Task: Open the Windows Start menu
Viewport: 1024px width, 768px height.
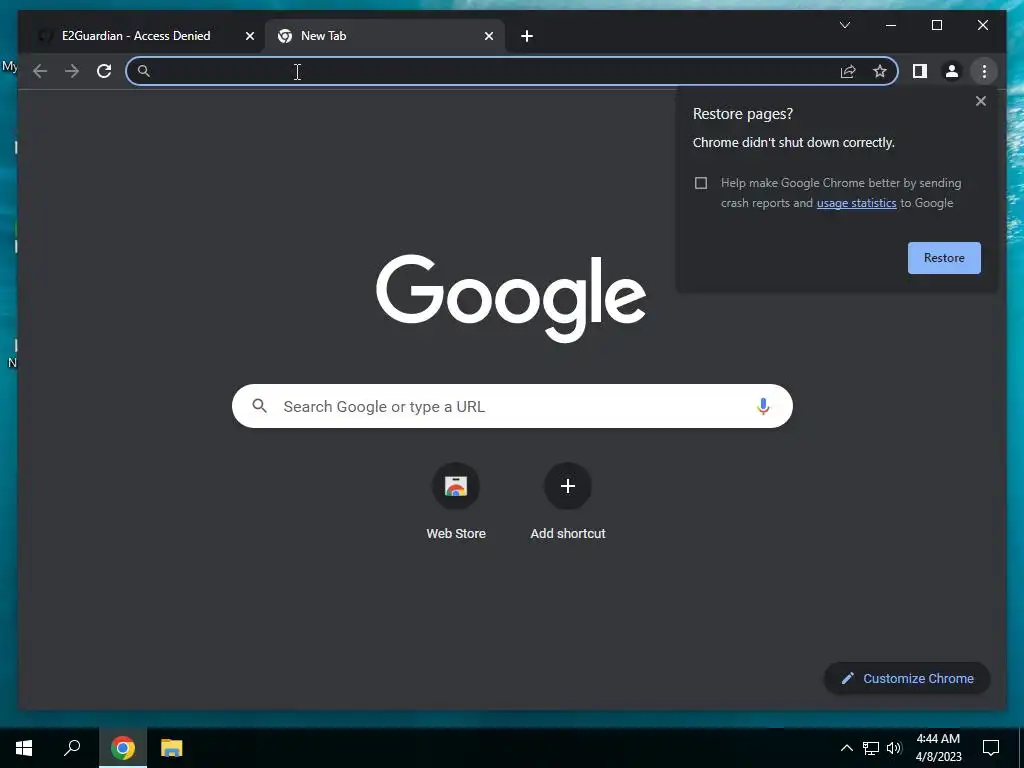Action: coord(24,748)
